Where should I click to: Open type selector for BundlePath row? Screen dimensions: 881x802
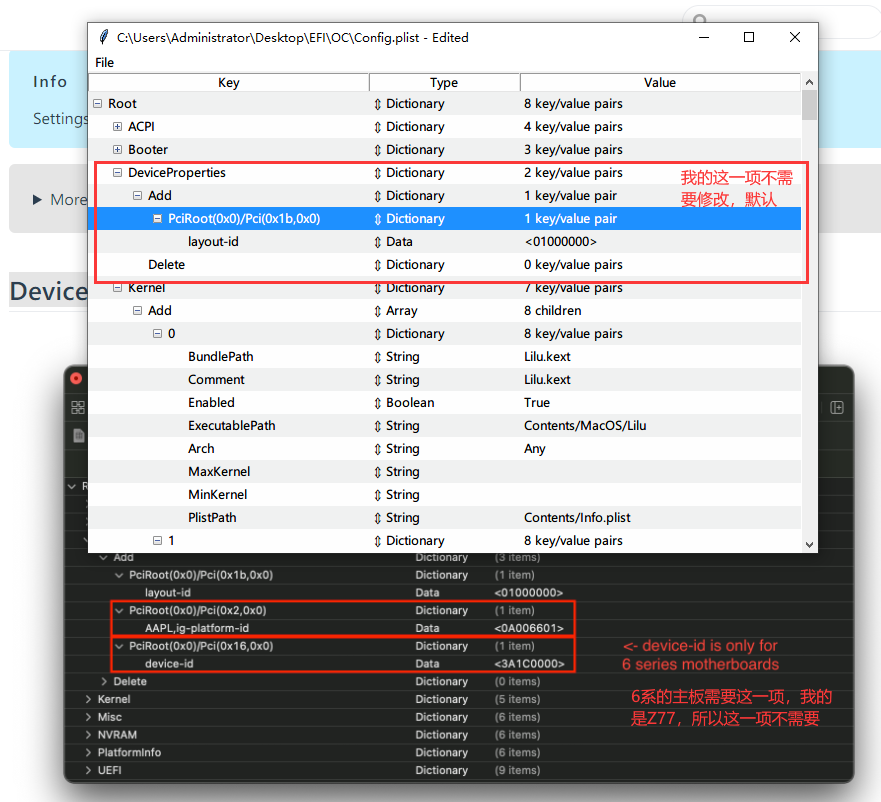tap(377, 357)
